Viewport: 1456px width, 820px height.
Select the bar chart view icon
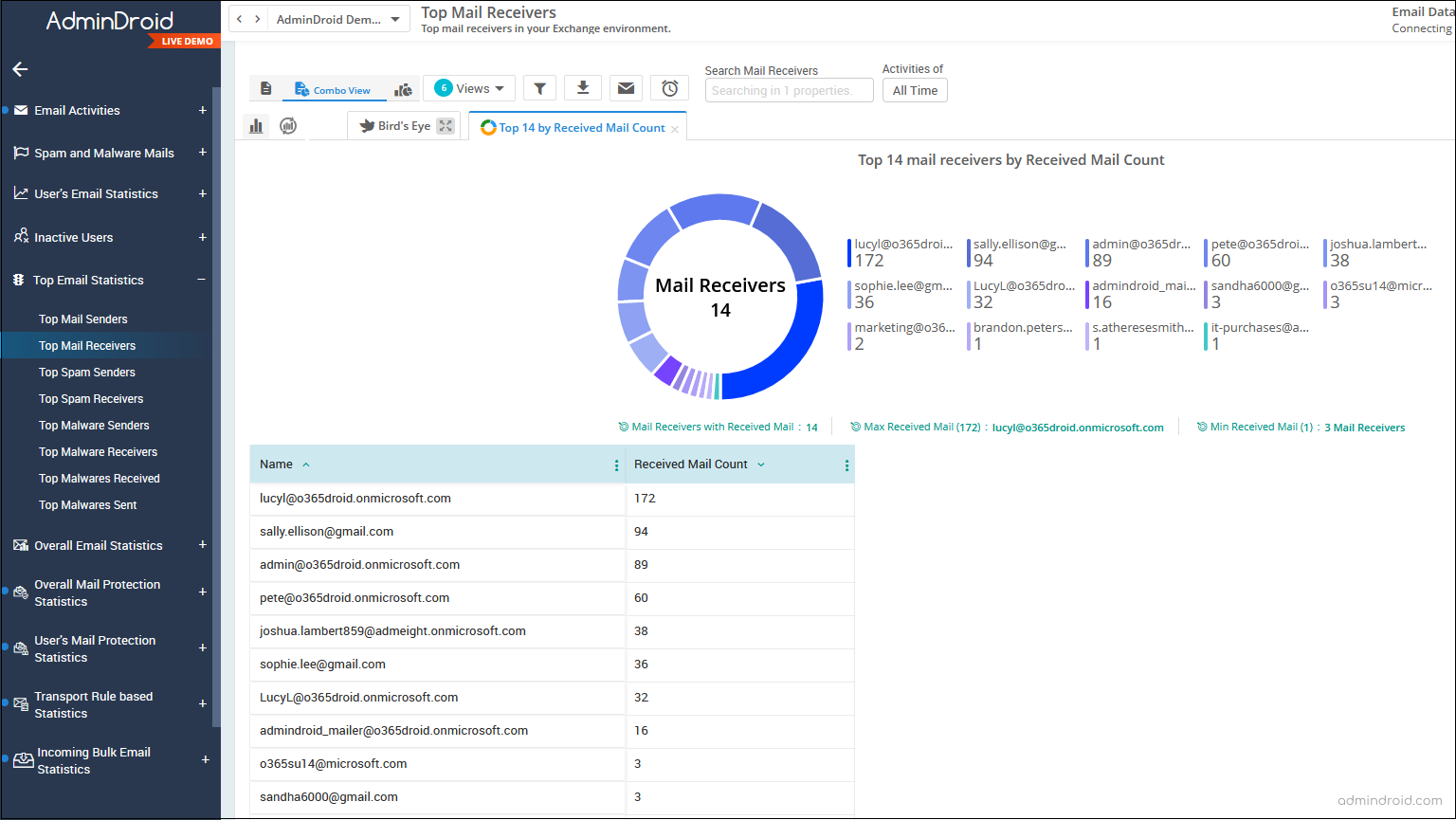(x=255, y=125)
